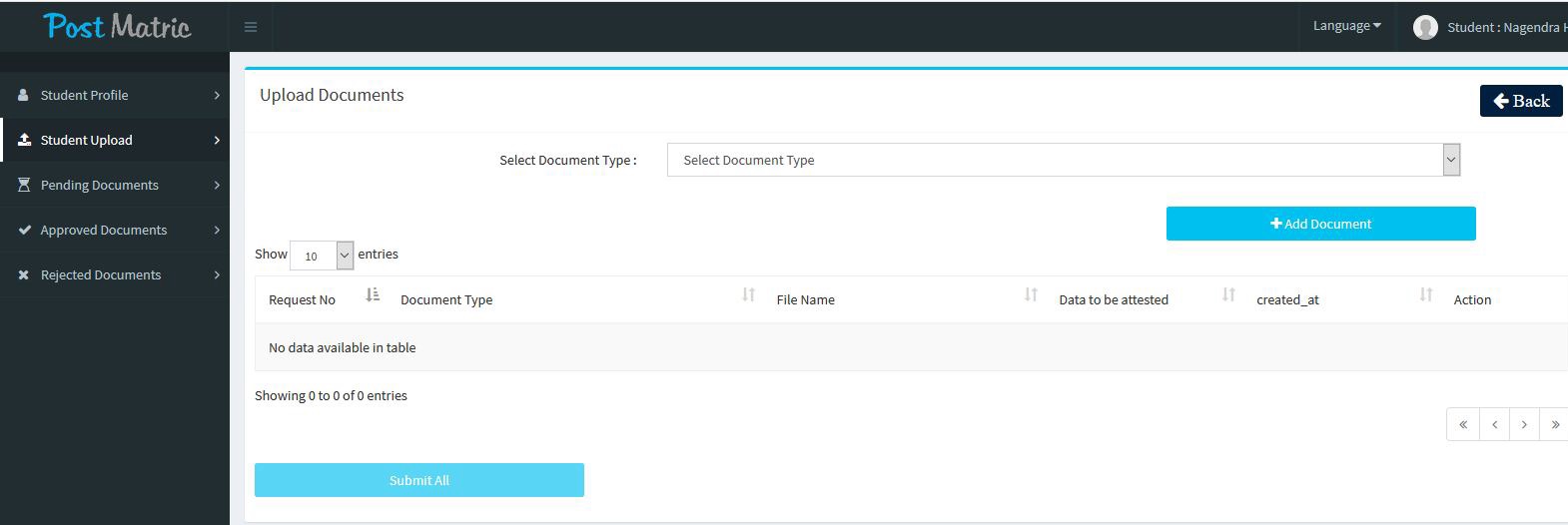Viewport: 1568px width, 525px height.
Task: Open Student Upload menu item
Action: click(x=115, y=140)
